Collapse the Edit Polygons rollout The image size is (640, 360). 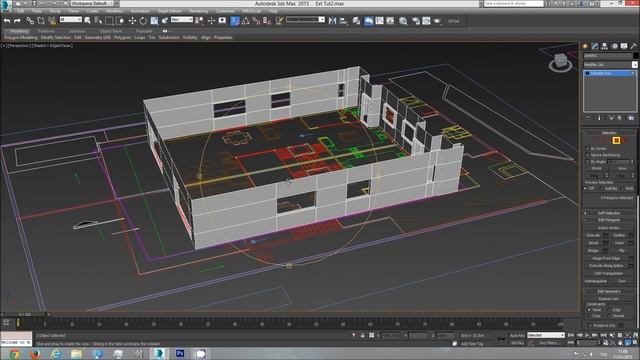tap(609, 220)
